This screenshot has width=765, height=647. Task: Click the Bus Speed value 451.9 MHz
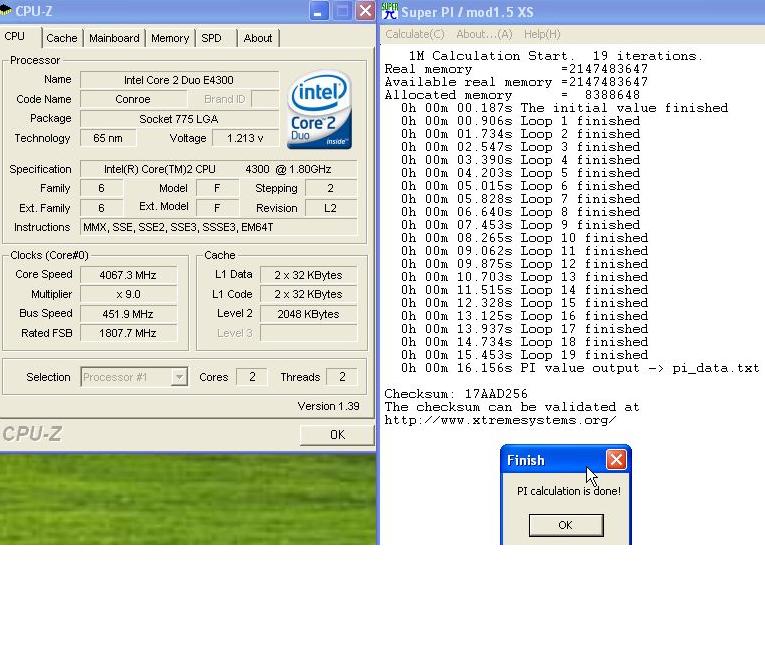tap(128, 314)
